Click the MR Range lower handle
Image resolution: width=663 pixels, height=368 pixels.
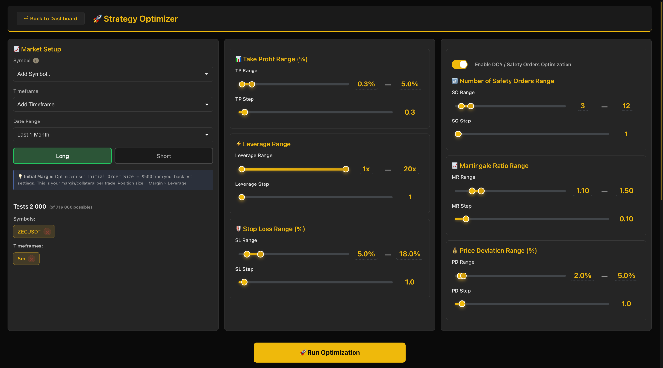pyautogui.click(x=472, y=191)
